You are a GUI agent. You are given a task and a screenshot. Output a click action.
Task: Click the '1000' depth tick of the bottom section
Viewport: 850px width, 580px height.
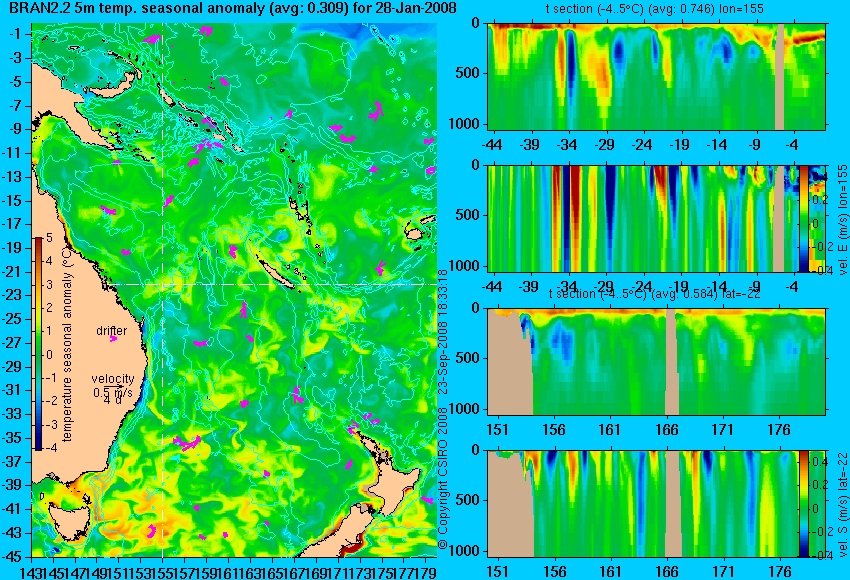(x=465, y=551)
